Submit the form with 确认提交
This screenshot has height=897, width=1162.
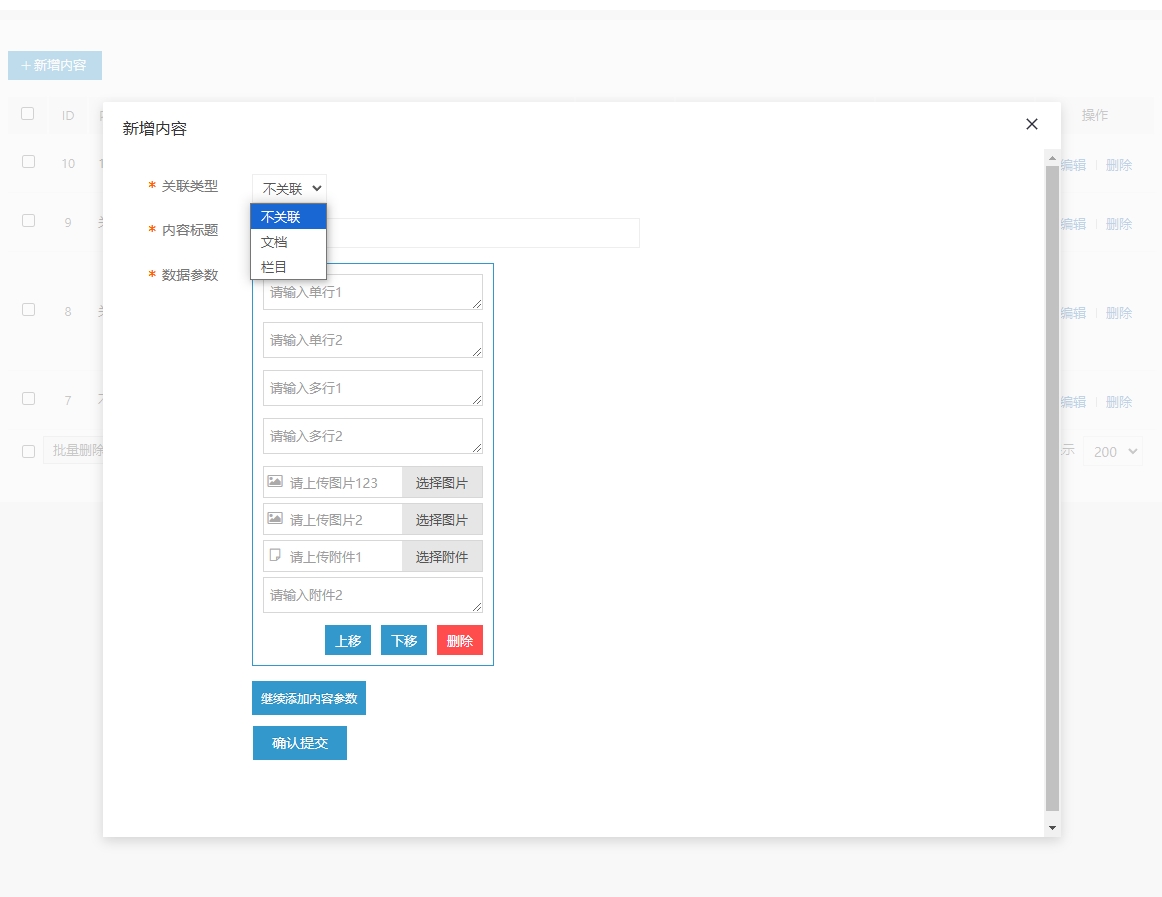300,743
